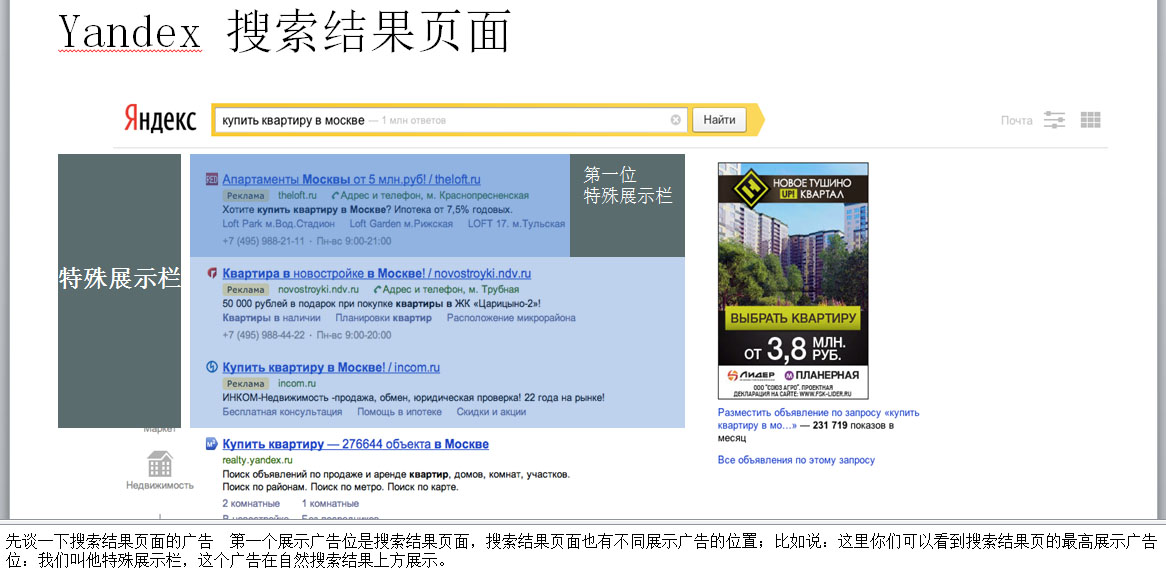Click the Найти search button
The width and height of the screenshot is (1166, 583).
tap(719, 120)
